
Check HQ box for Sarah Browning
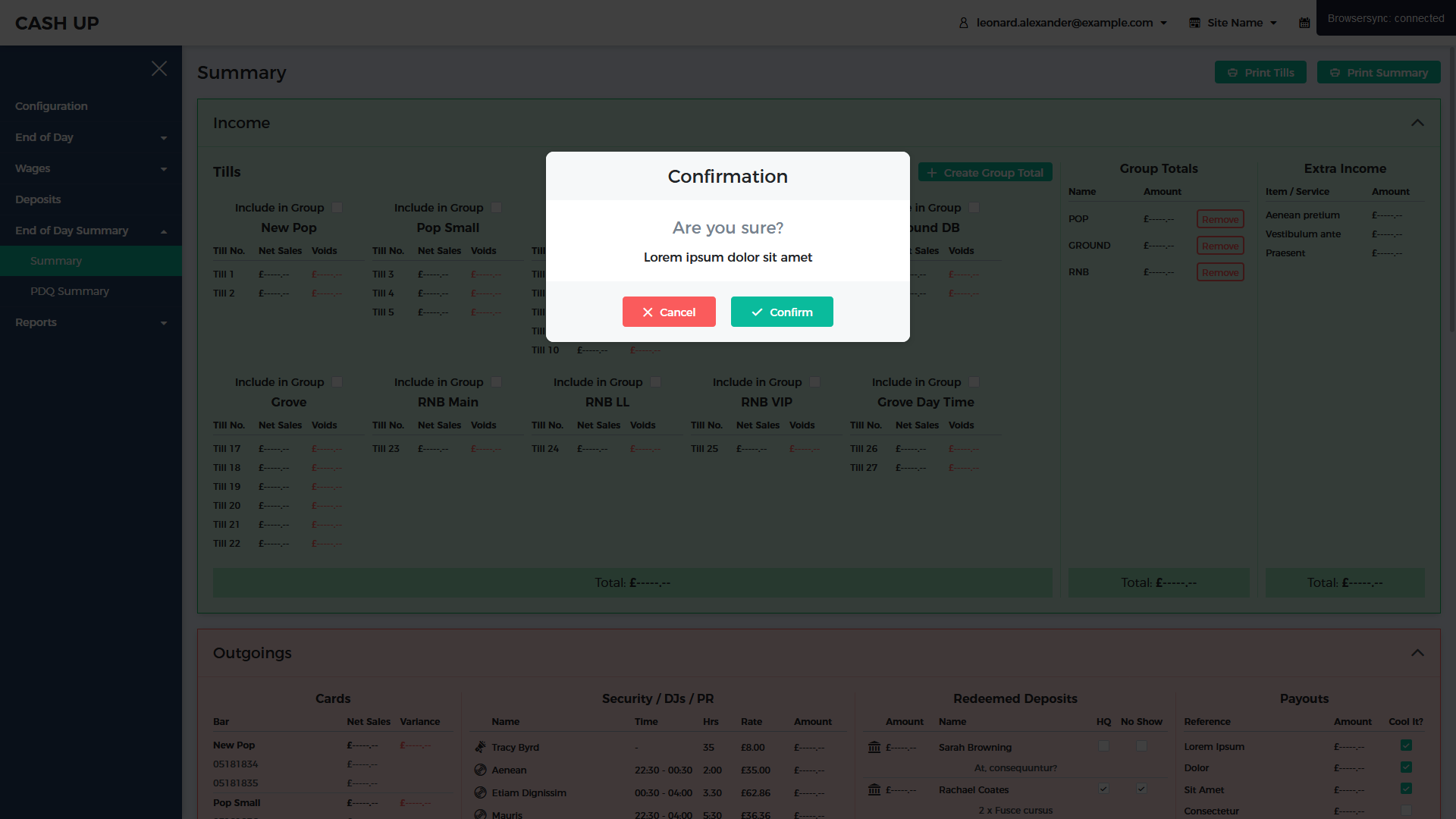[1103, 746]
